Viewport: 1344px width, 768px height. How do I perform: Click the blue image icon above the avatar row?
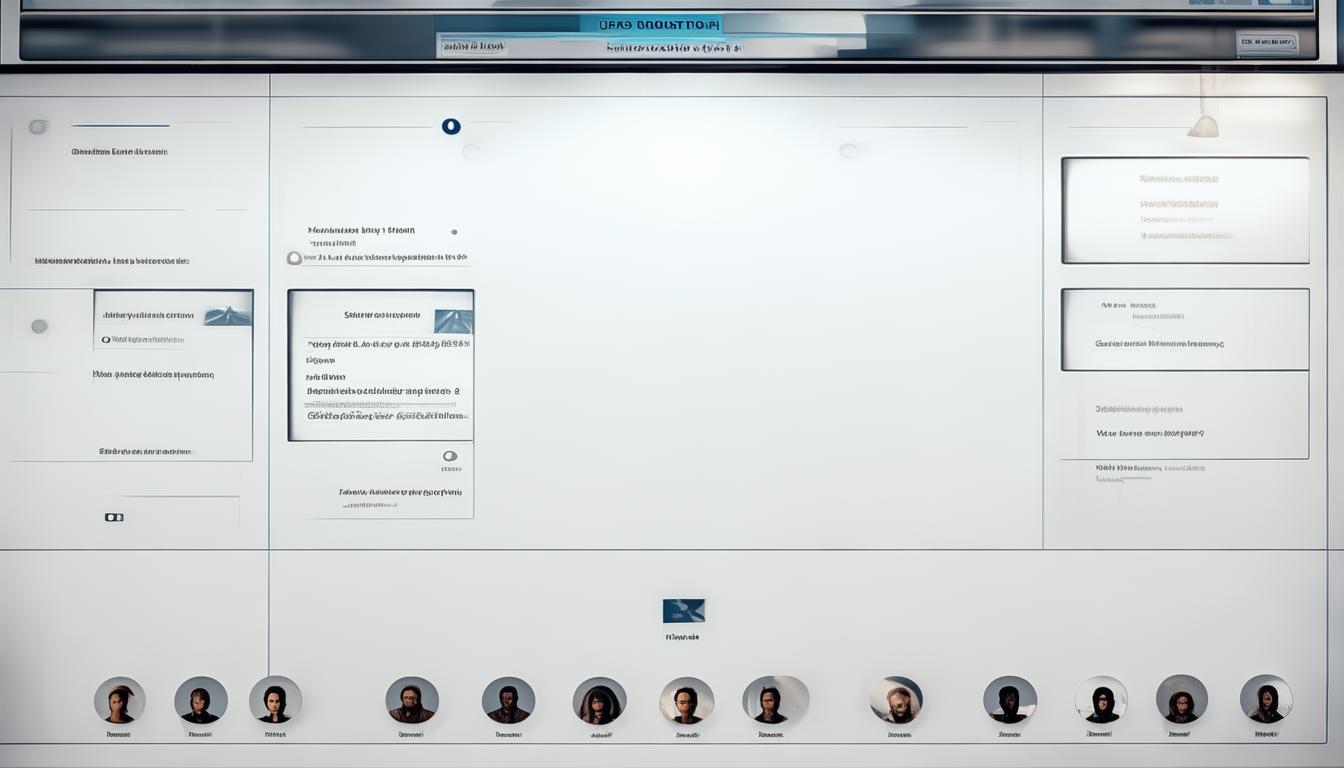click(684, 611)
